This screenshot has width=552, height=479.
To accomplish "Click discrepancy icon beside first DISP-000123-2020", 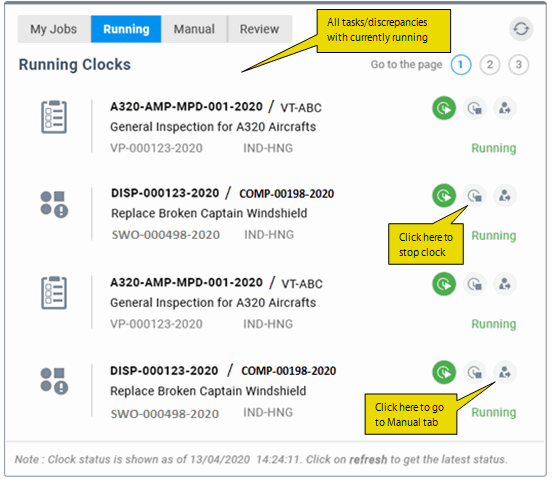I will click(x=54, y=204).
